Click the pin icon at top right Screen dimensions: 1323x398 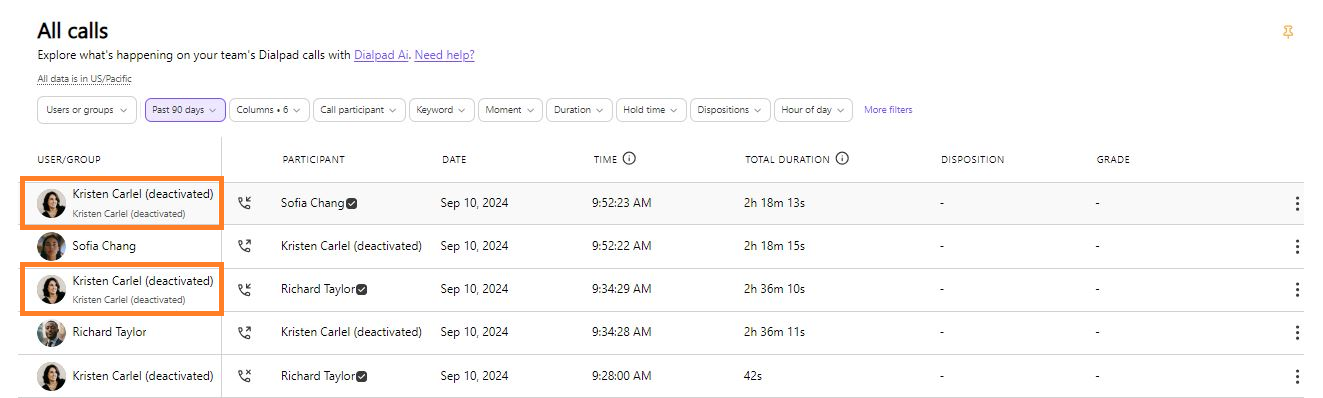1288,32
